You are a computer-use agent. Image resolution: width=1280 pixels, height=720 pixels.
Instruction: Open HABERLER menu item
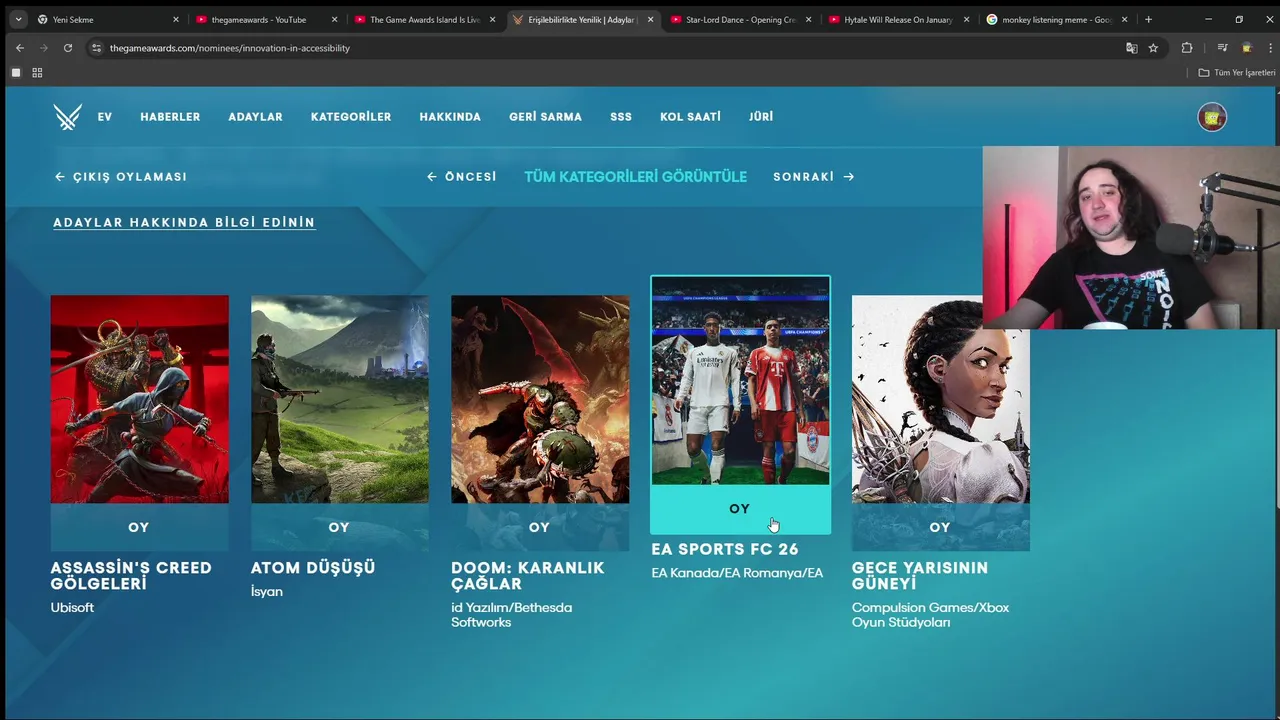pos(170,117)
